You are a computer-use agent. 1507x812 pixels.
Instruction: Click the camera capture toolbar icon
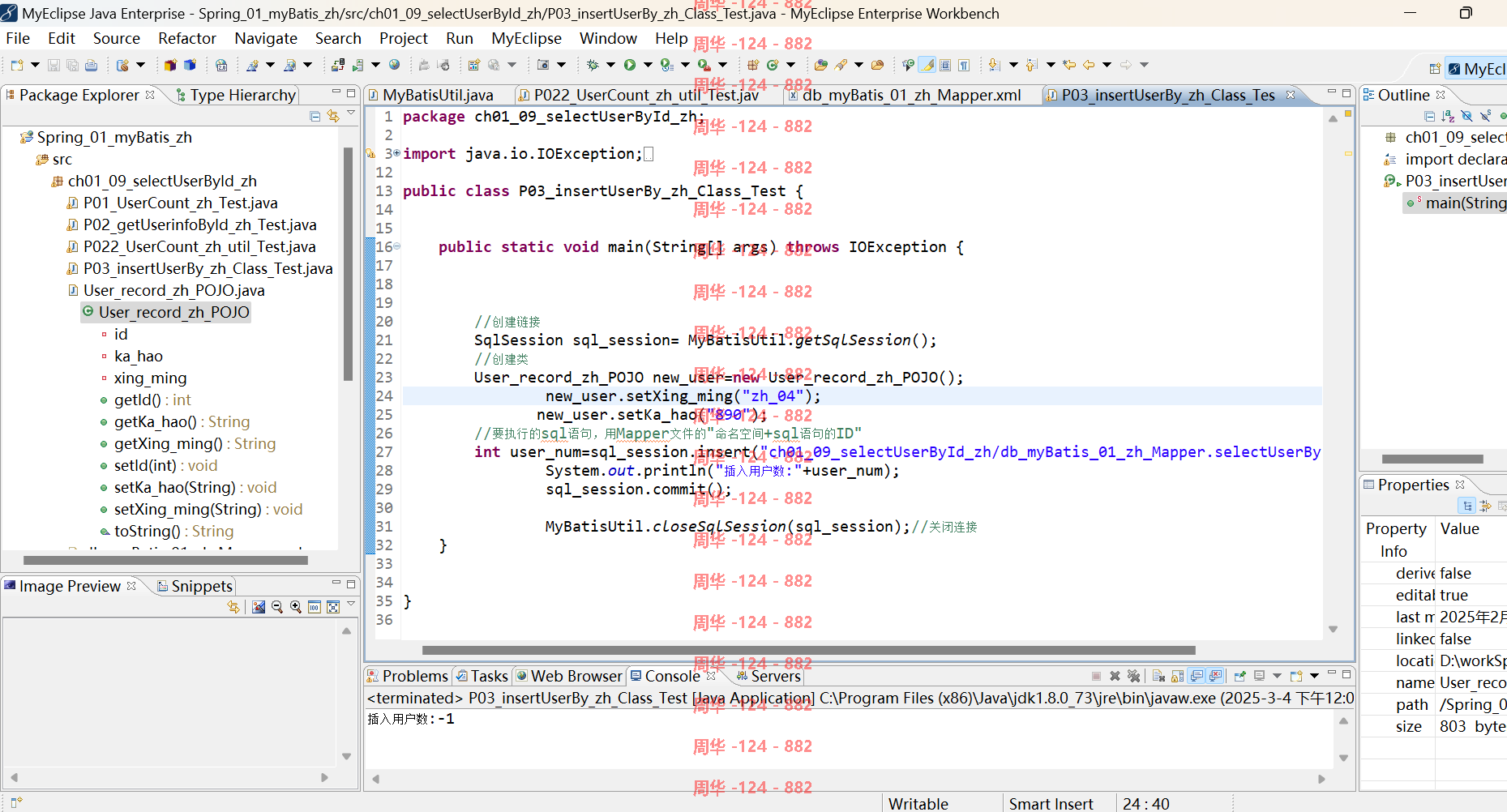coord(542,65)
